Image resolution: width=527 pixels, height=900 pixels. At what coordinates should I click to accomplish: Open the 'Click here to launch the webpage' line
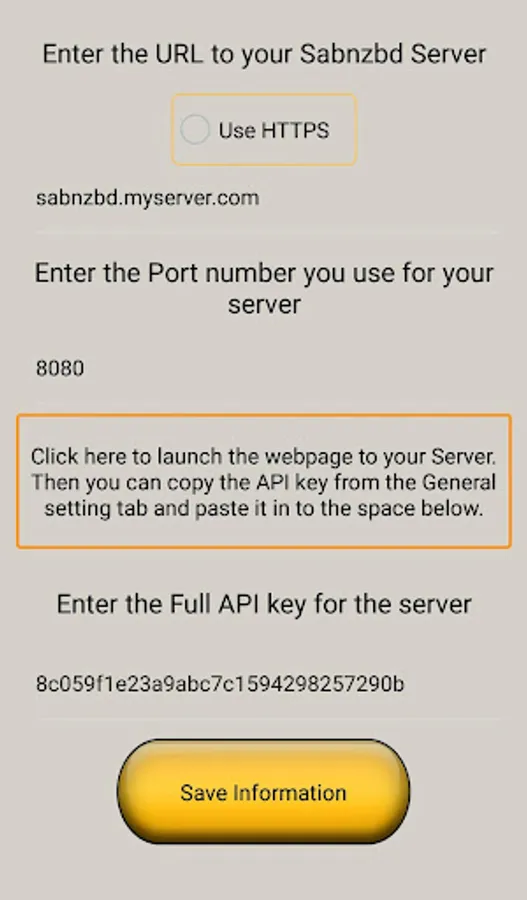tap(264, 456)
